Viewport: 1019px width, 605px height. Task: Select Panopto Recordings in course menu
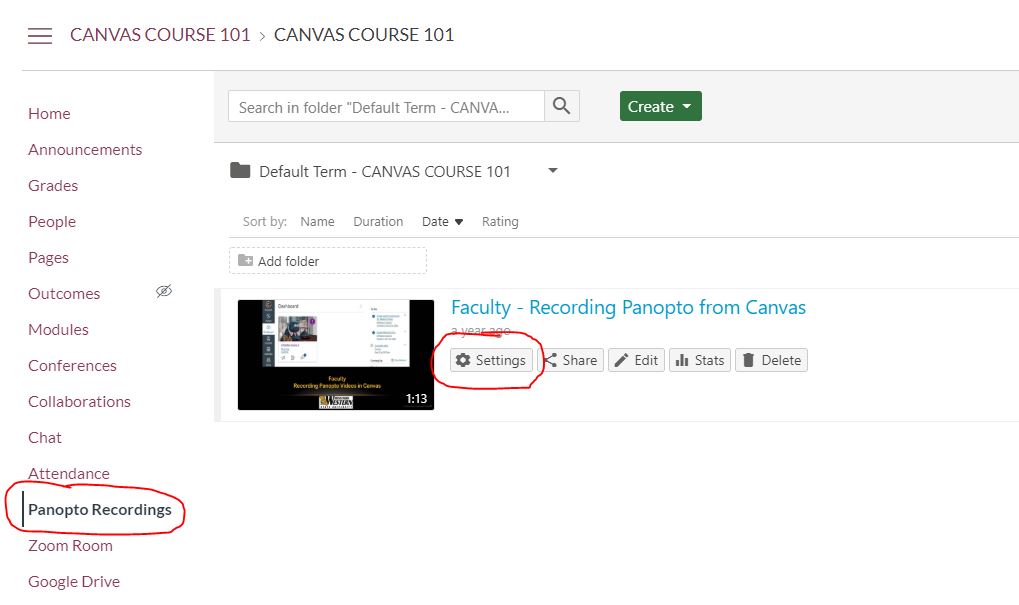pos(100,509)
